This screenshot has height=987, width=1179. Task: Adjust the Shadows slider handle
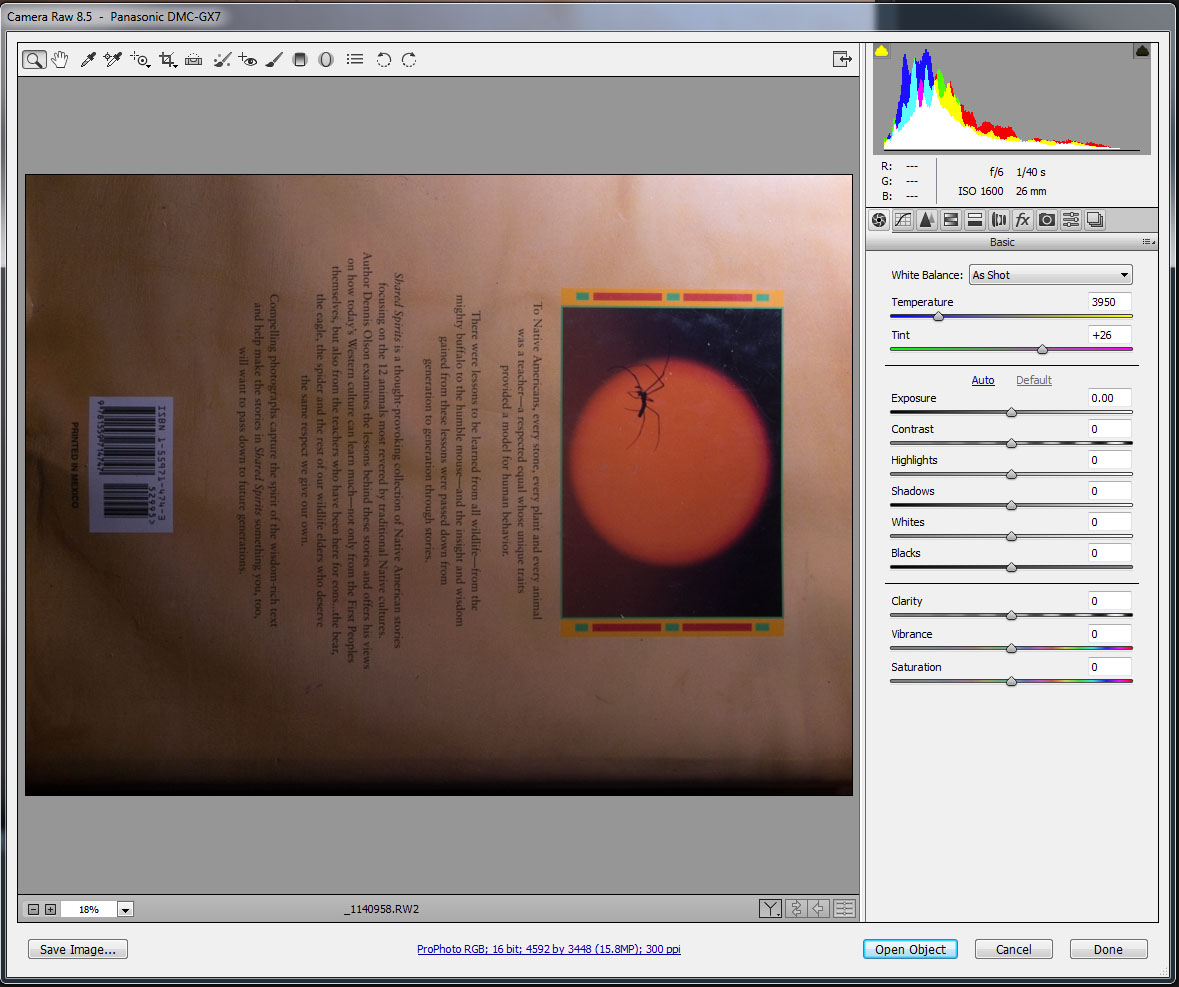(1011, 505)
